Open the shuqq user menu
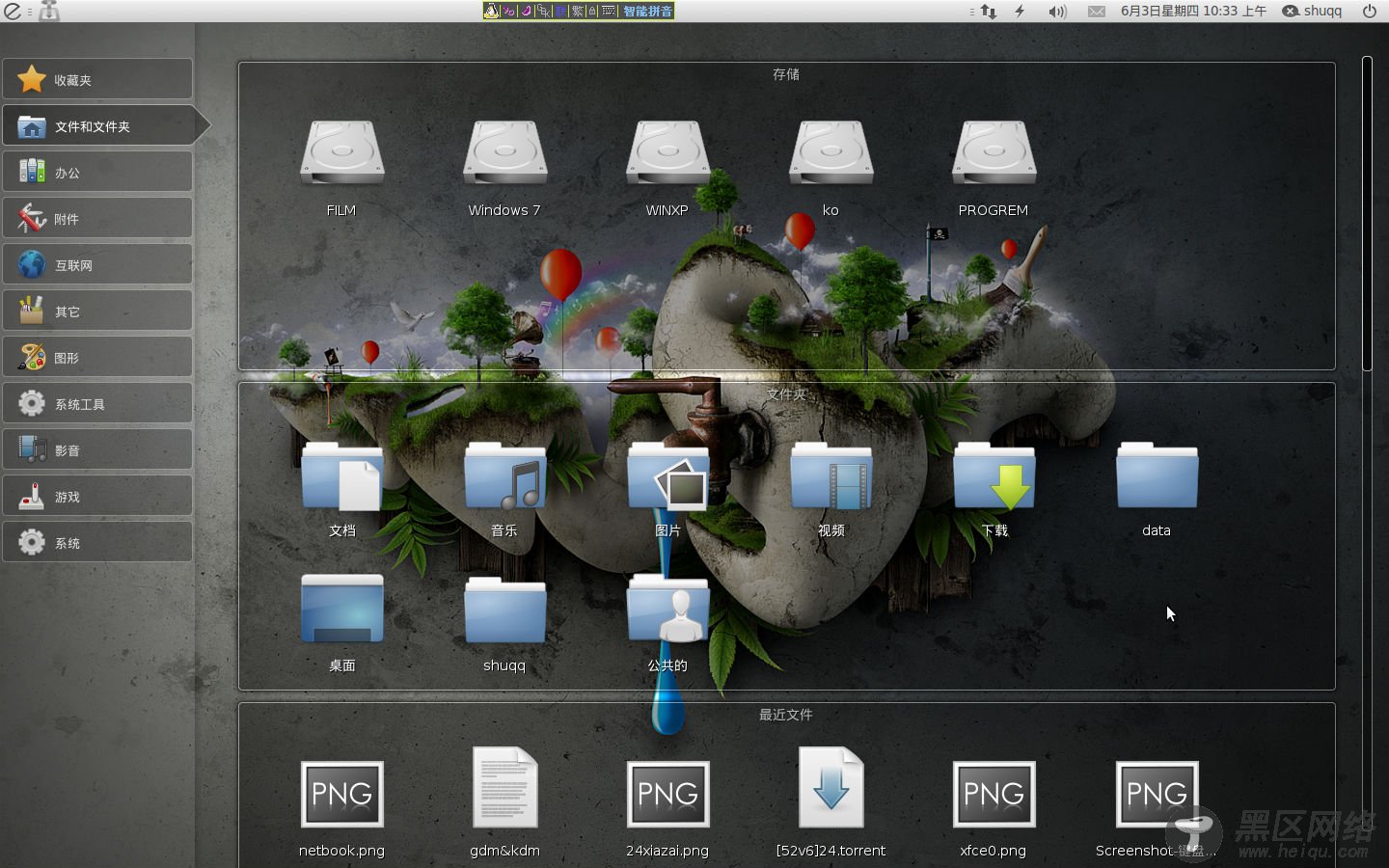Image resolution: width=1389 pixels, height=868 pixels. 1312,11
